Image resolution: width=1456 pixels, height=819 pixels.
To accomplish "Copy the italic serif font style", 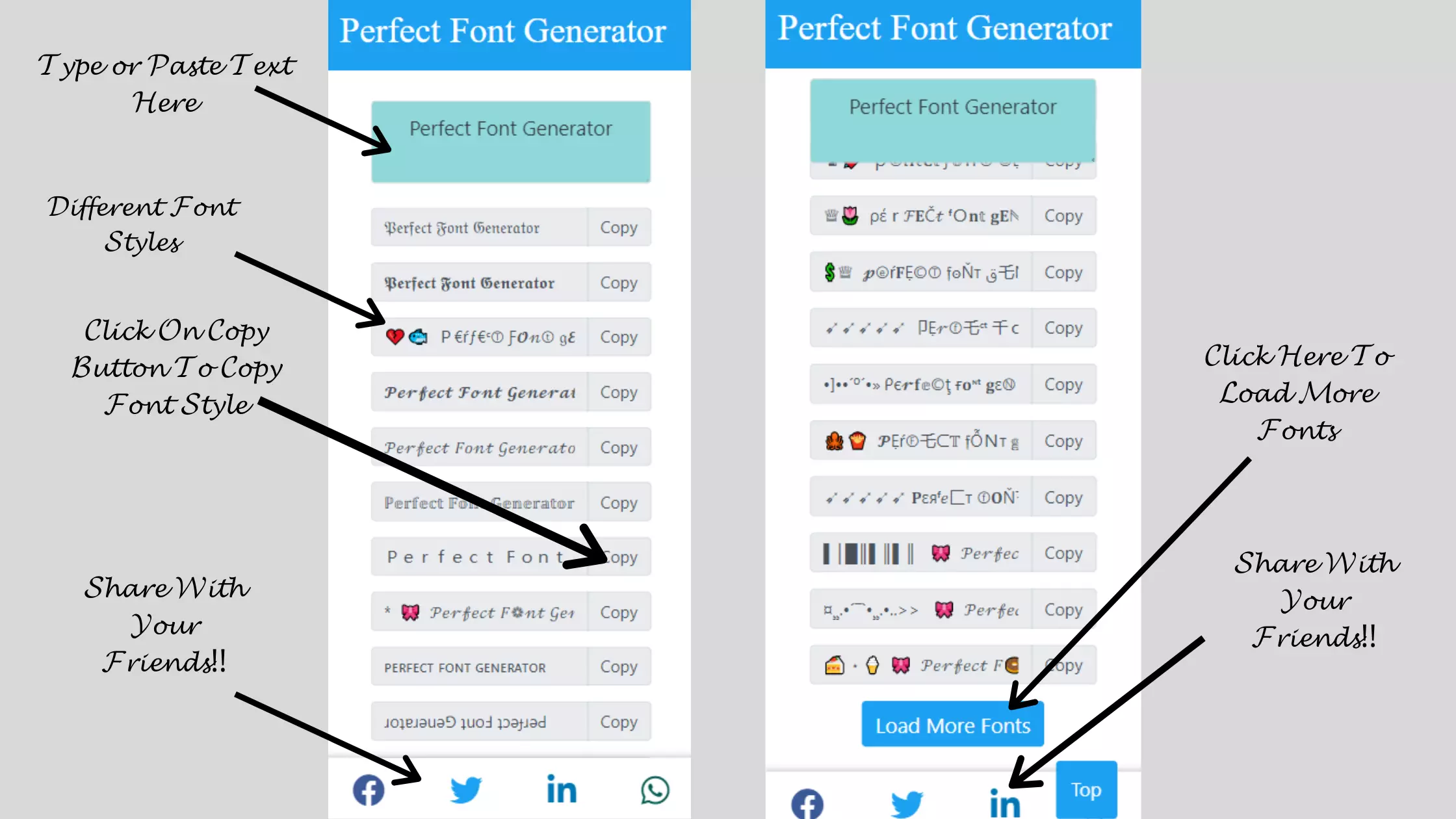I will [619, 447].
